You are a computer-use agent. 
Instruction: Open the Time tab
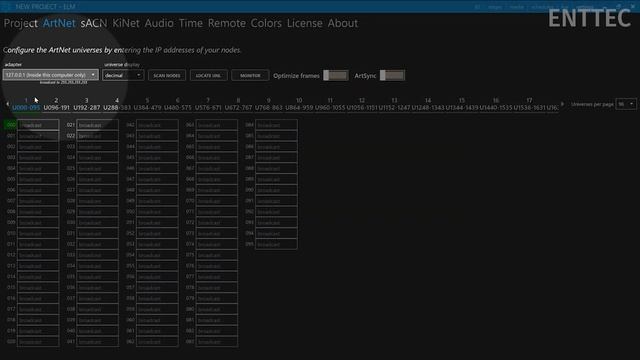click(x=191, y=23)
